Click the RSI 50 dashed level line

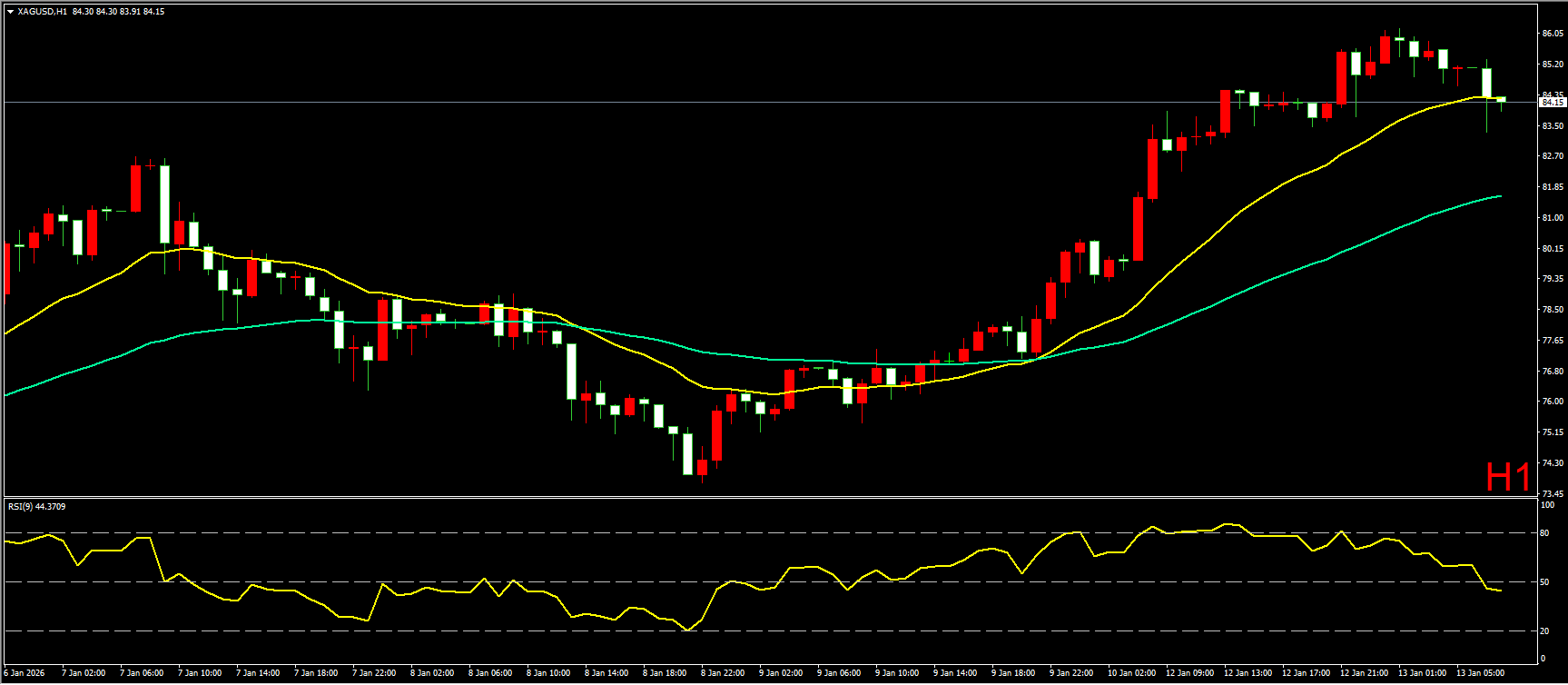272,581
